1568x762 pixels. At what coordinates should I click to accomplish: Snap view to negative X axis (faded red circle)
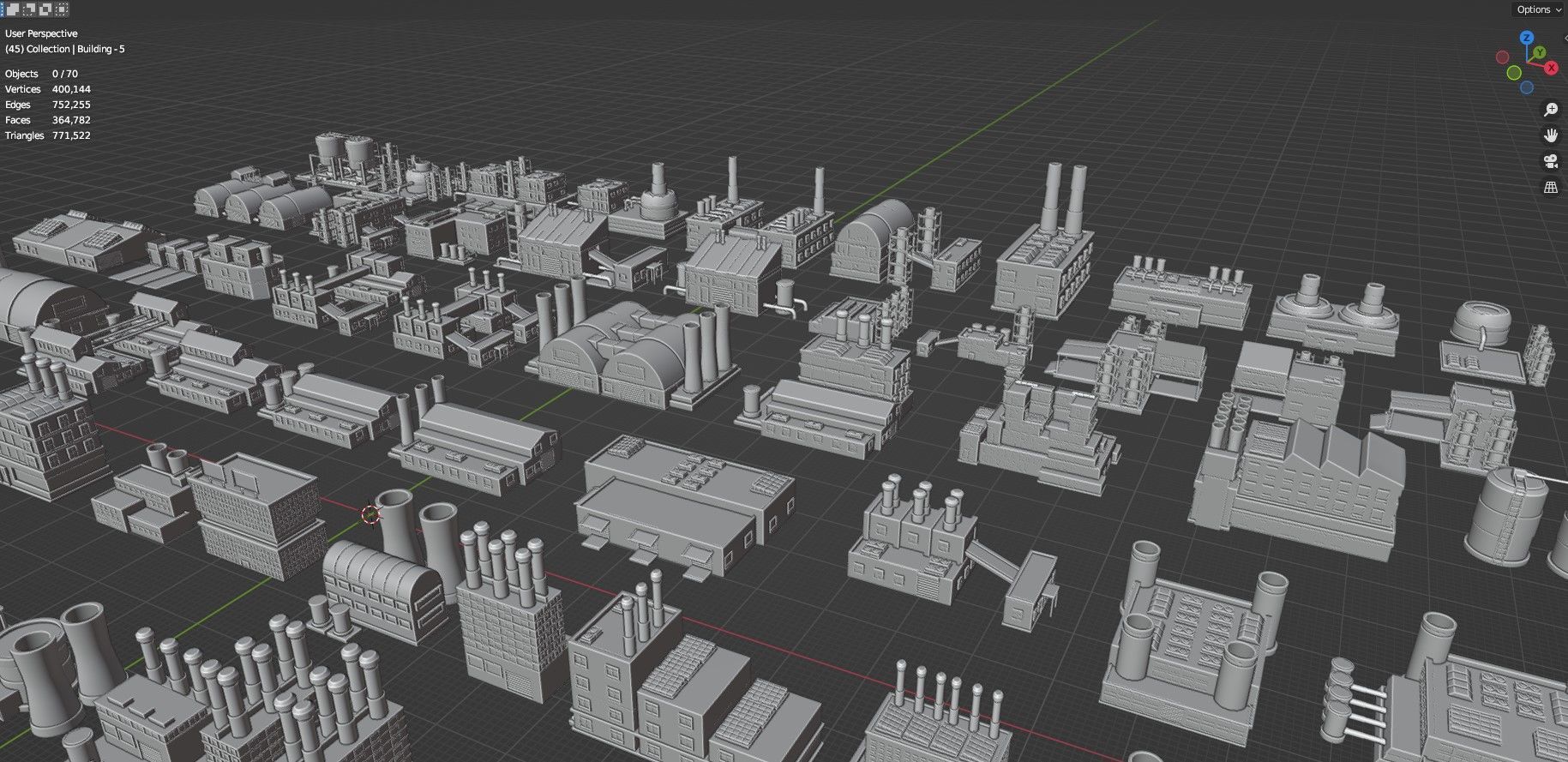1502,57
